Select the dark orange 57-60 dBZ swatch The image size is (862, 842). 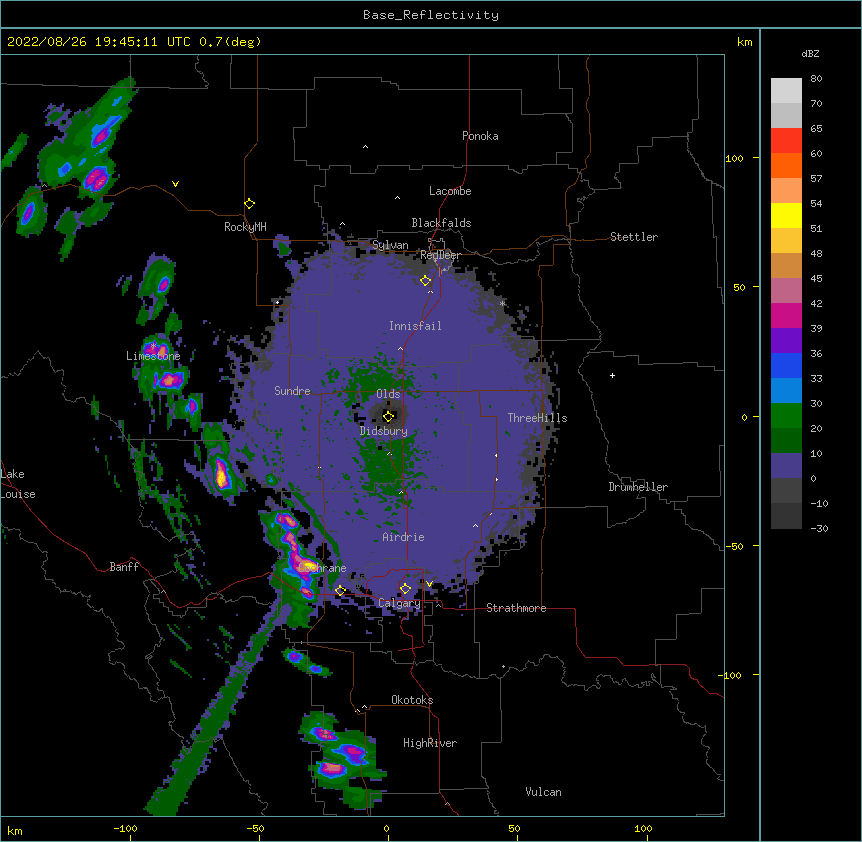pyautogui.click(x=786, y=165)
